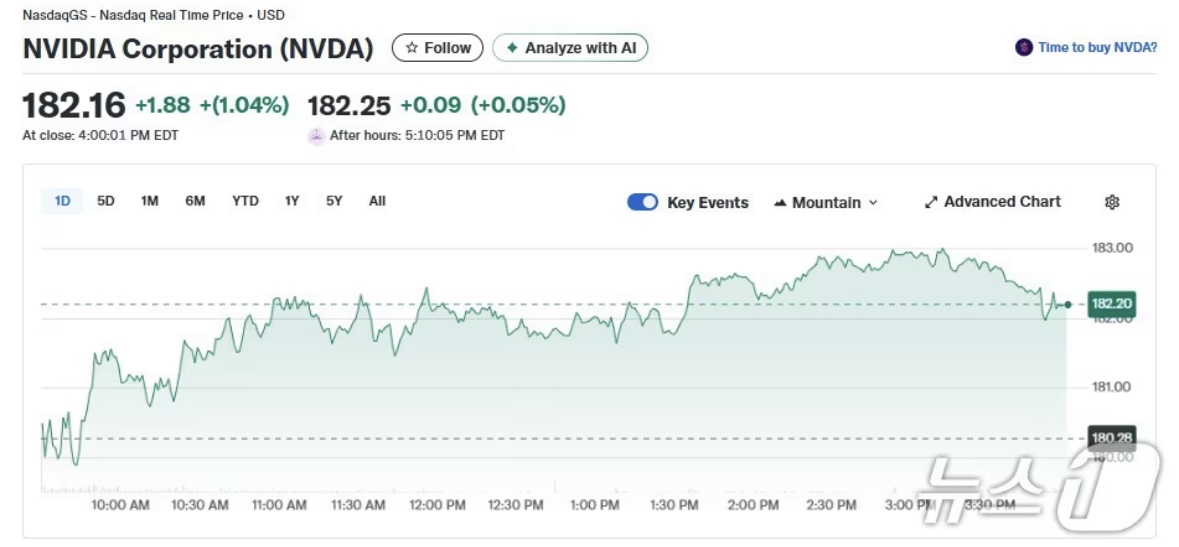Screen dimensions: 1179x547
Task: Switch to the 5D time range
Action: 106,201
